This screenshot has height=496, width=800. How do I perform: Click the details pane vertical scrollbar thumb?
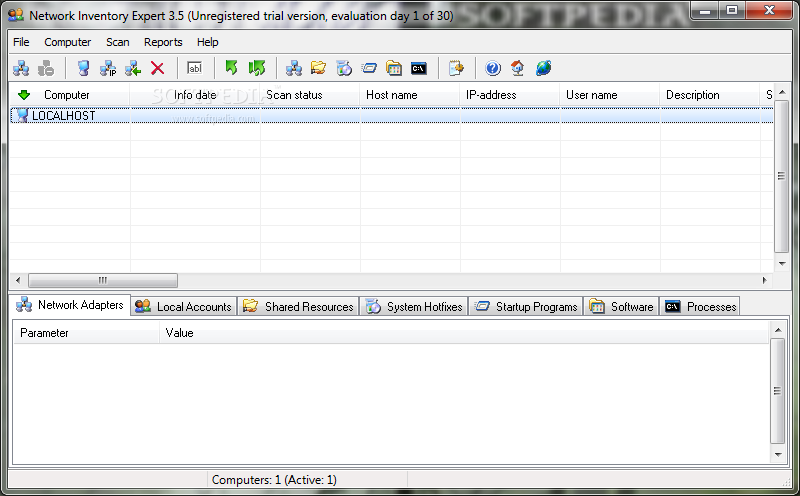pos(778,391)
